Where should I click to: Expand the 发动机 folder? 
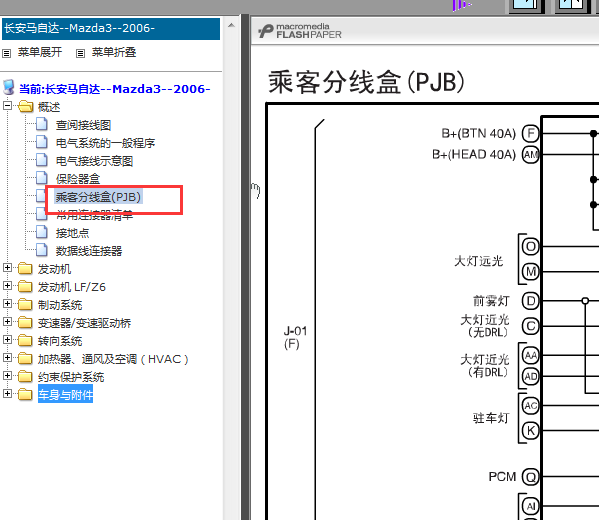[x=7, y=268]
